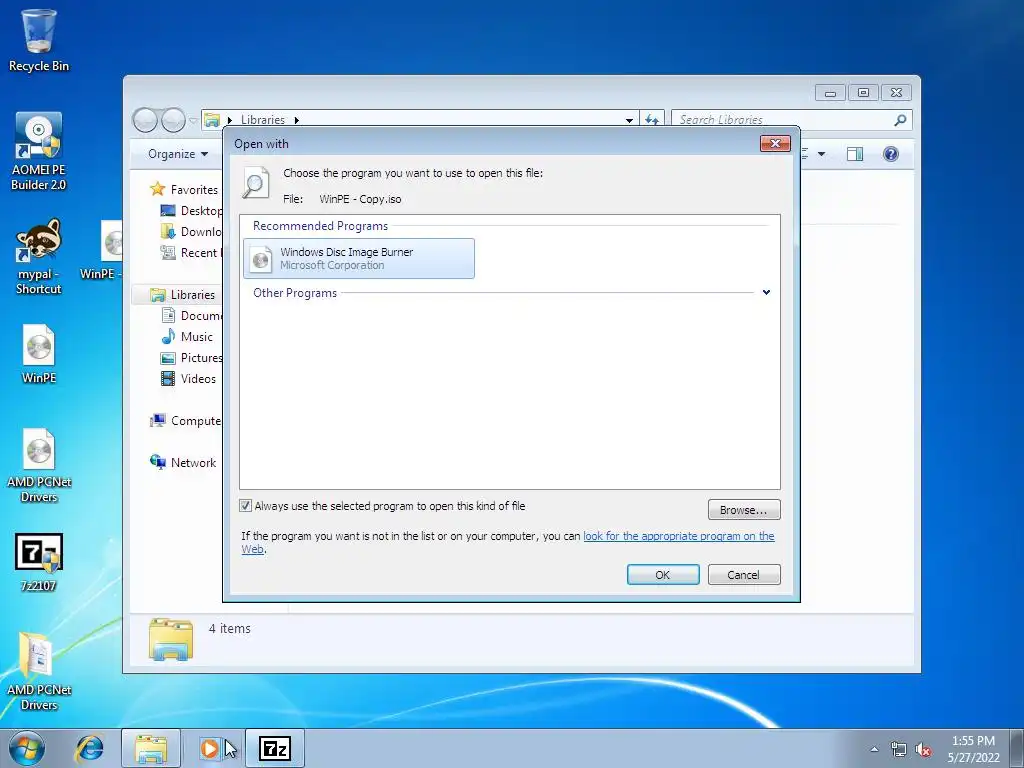Select Videos library in sidebar
The height and width of the screenshot is (768, 1024).
(x=189, y=379)
